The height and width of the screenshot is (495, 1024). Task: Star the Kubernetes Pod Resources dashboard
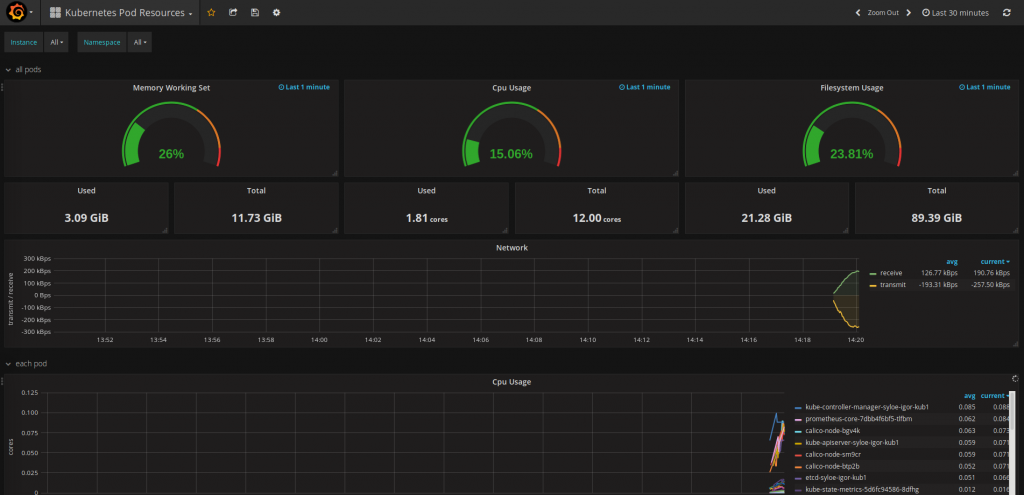click(211, 12)
